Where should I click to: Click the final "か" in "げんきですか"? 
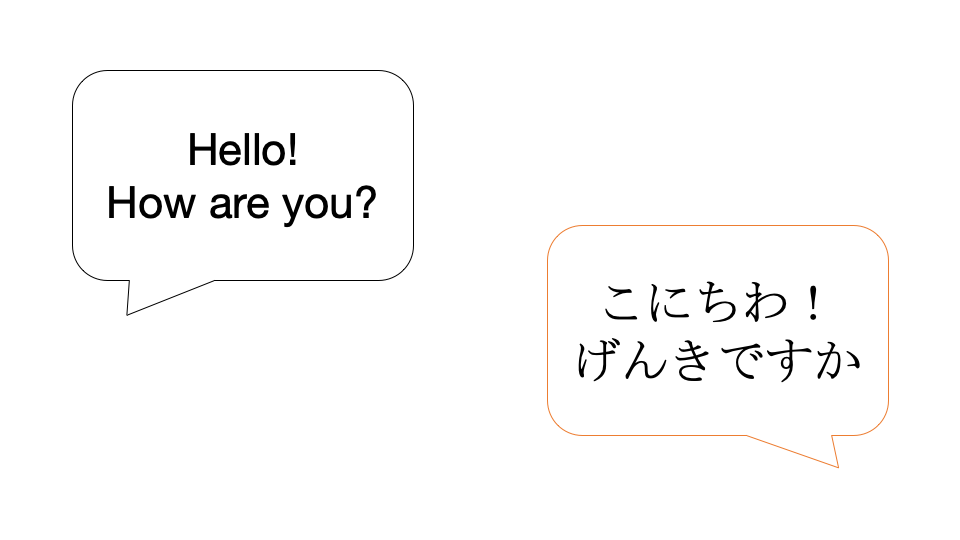(839, 362)
